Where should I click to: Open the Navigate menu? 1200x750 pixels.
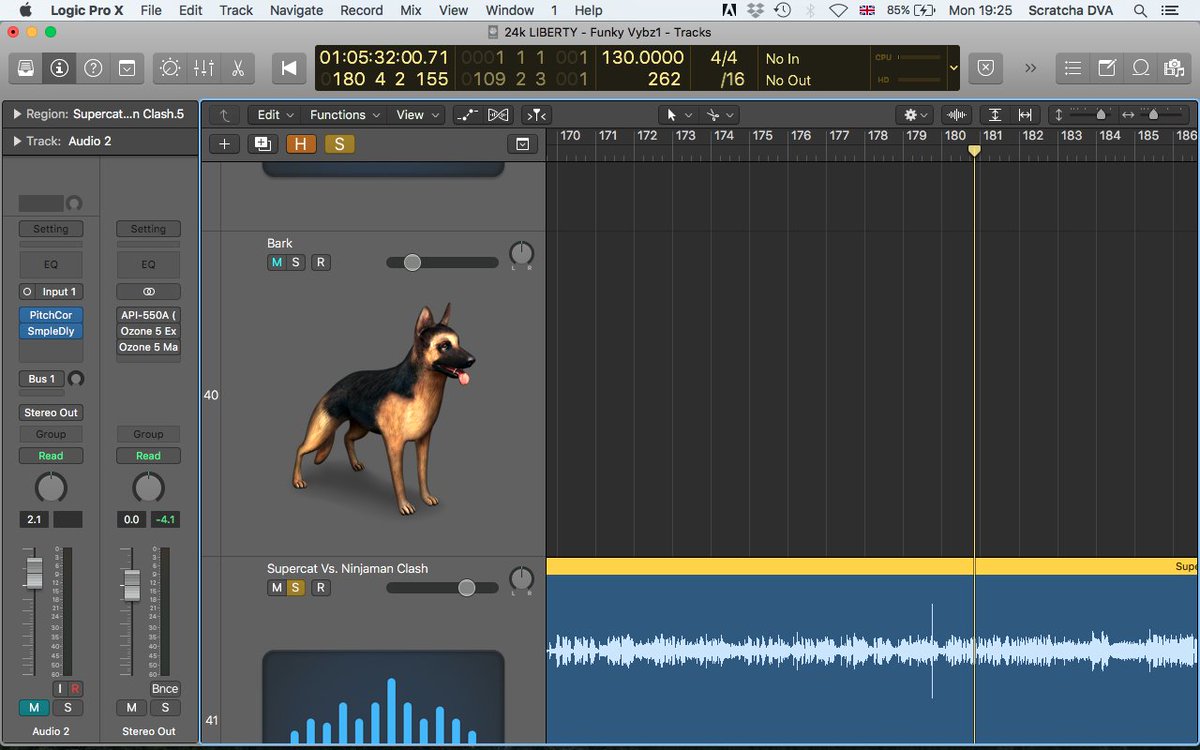coord(296,10)
